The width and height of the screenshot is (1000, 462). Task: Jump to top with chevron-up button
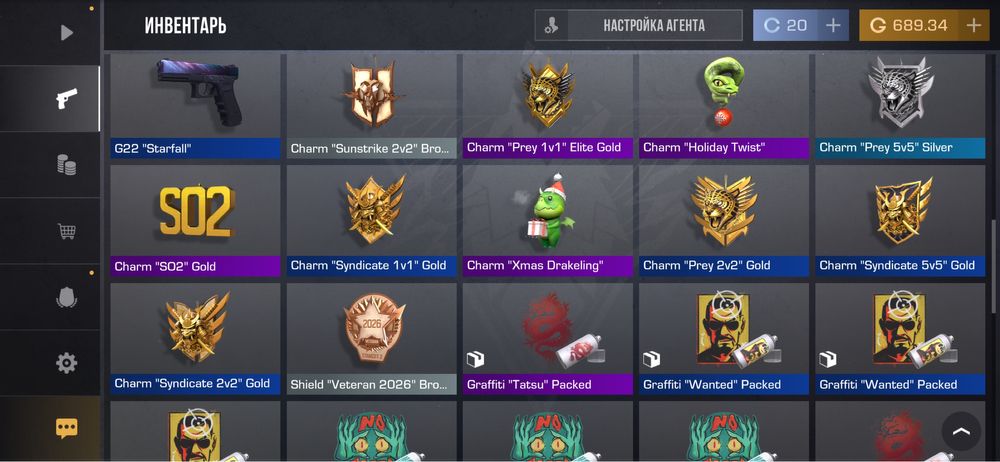961,431
